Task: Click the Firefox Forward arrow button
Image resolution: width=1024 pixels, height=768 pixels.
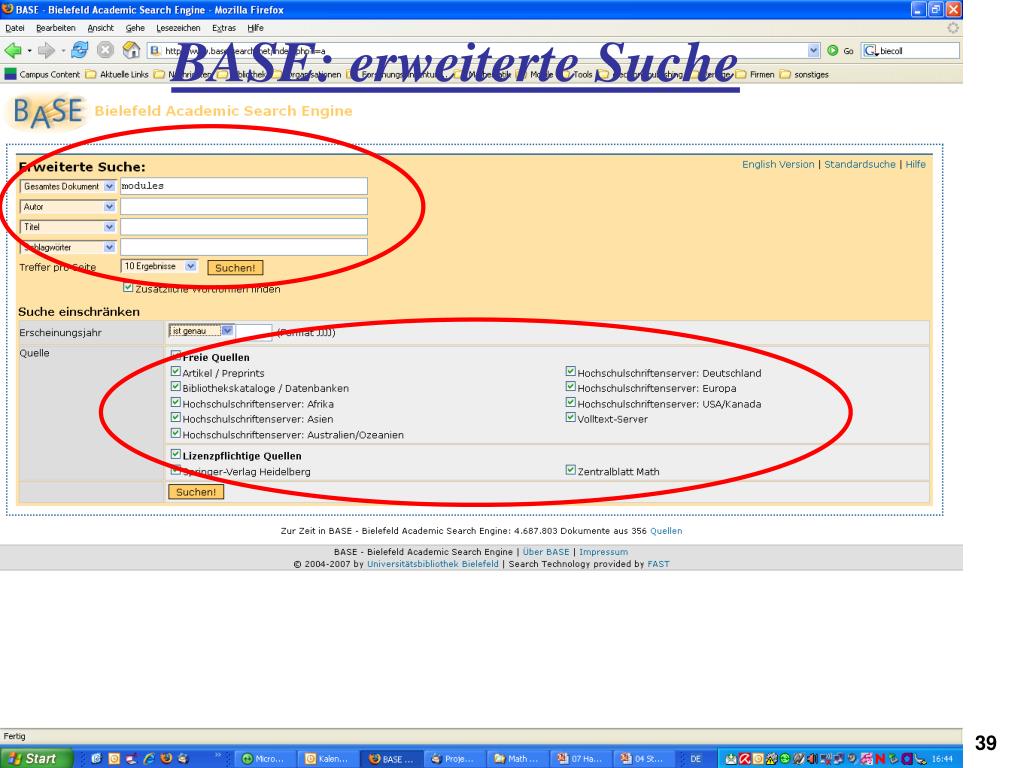Action: tap(46, 50)
